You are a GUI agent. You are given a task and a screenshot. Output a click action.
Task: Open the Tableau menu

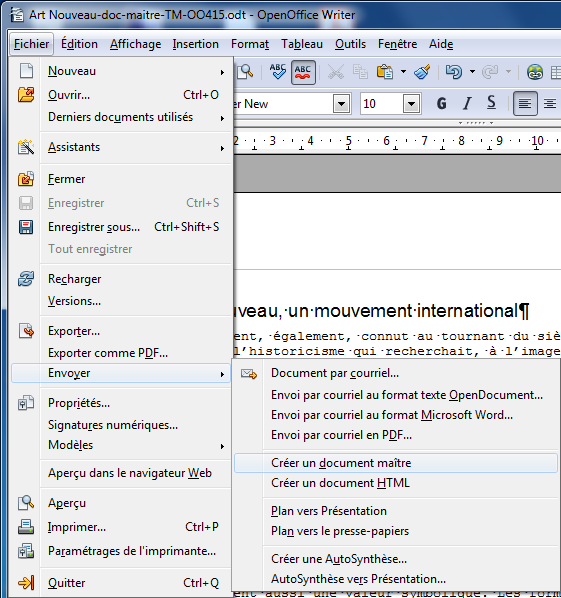click(302, 44)
